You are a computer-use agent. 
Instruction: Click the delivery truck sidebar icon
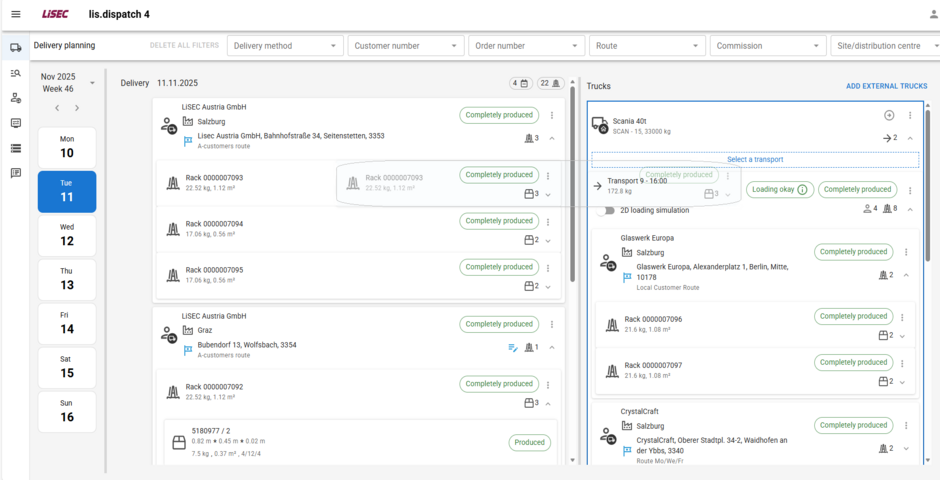point(15,47)
